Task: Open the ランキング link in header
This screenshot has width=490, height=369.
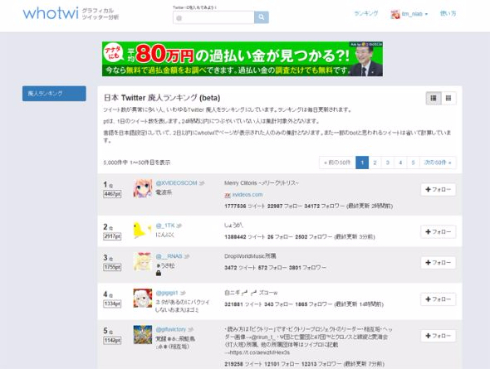Action: point(366,14)
